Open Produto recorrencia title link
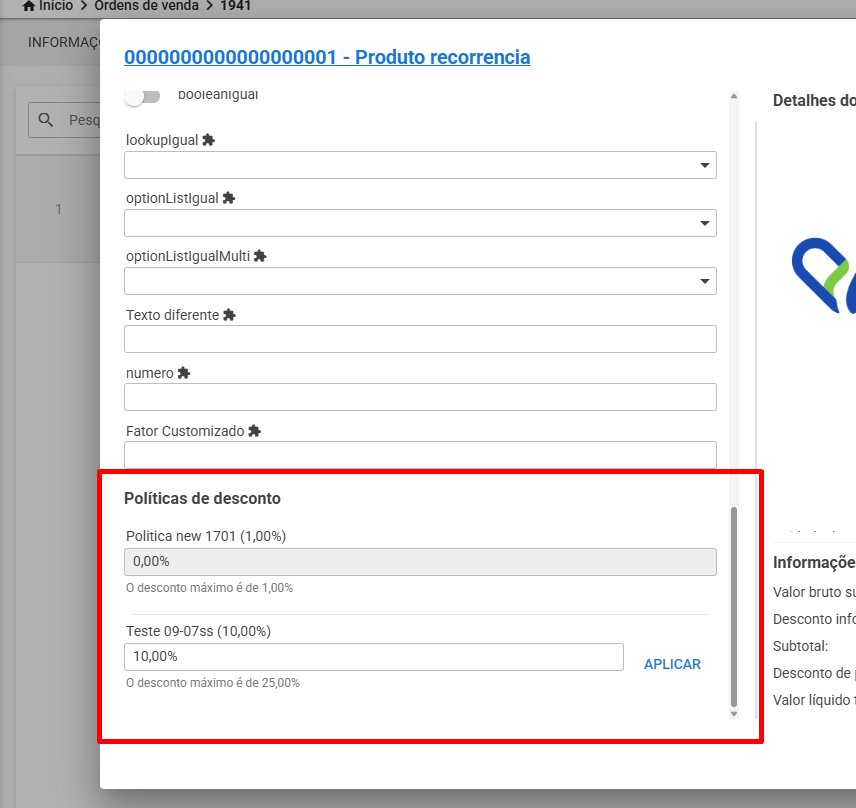This screenshot has width=856, height=808. click(x=327, y=57)
